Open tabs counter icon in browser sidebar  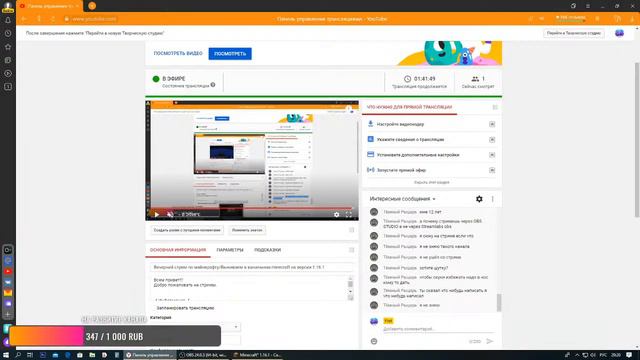click(8, 87)
